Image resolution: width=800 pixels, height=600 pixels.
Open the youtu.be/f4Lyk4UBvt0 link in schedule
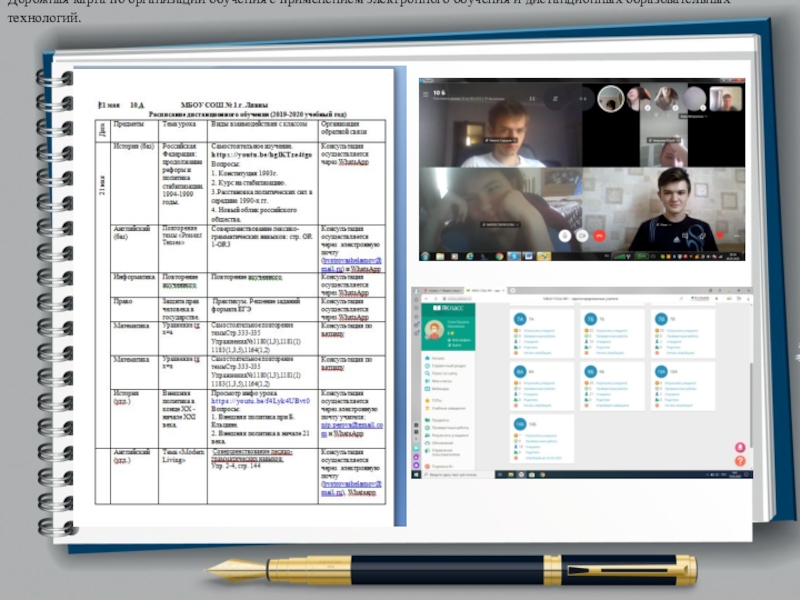pyautogui.click(x=260, y=401)
